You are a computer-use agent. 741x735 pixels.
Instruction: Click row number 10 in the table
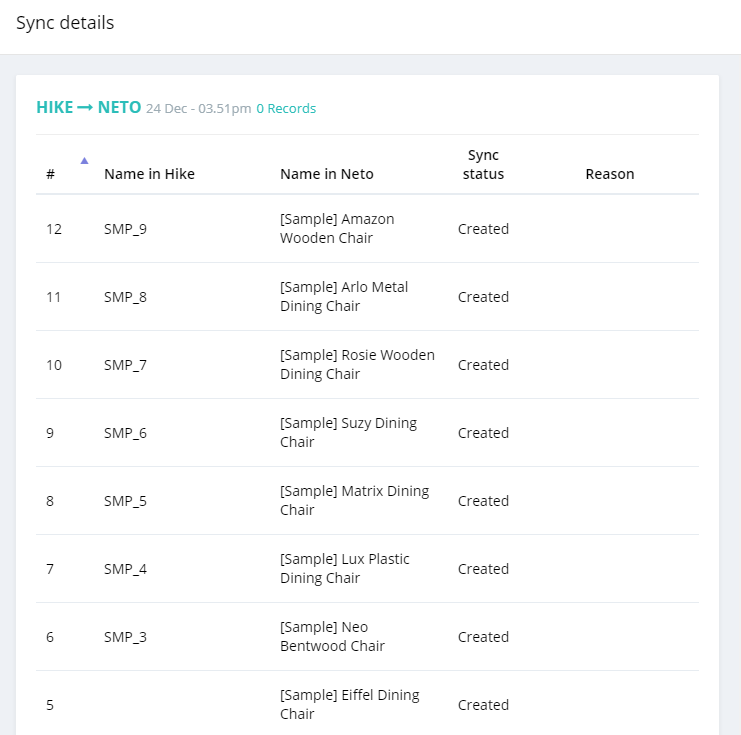tap(54, 365)
